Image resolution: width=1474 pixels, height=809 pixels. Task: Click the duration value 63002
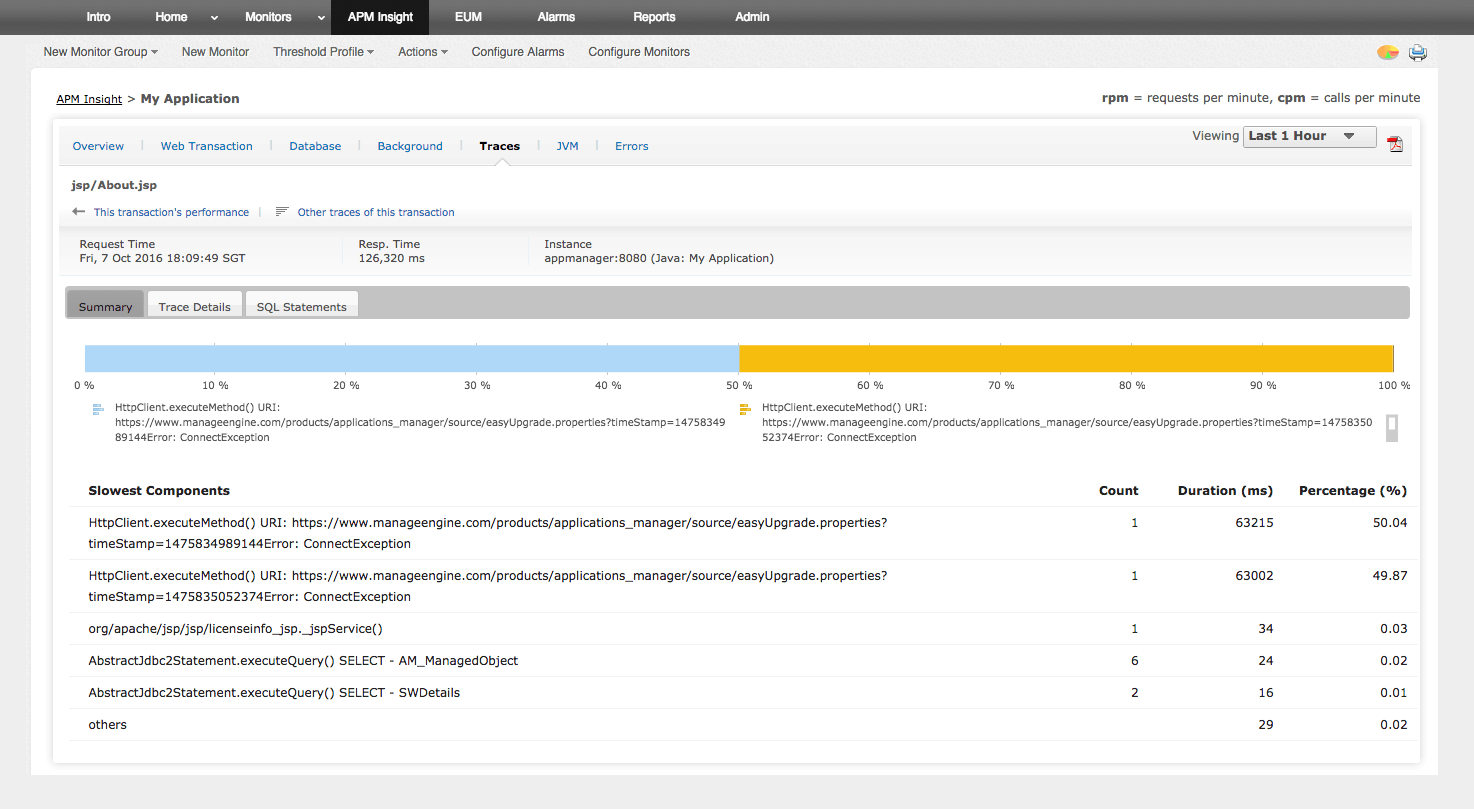coord(1254,576)
